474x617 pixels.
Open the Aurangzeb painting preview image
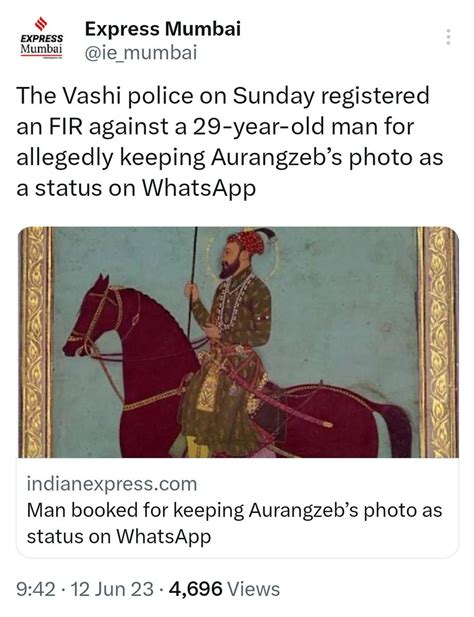pos(238,342)
